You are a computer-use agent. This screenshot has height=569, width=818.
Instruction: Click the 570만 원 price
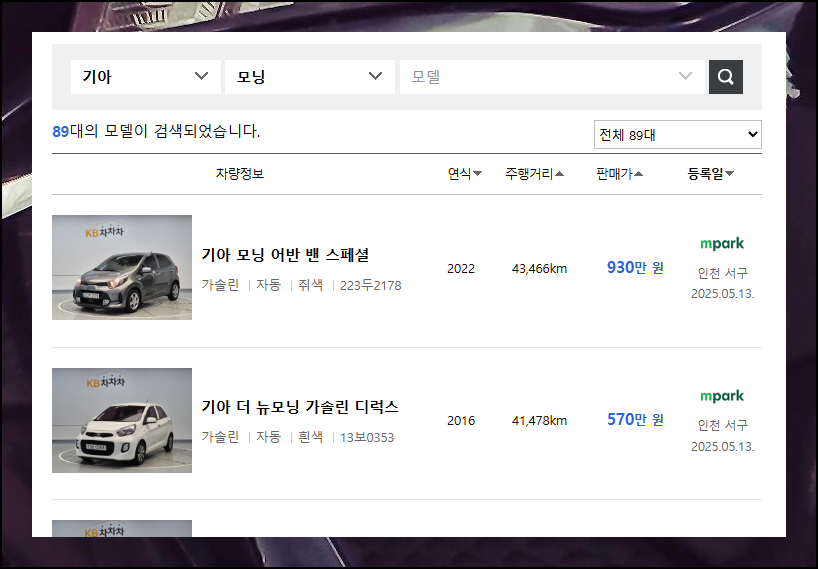635,419
